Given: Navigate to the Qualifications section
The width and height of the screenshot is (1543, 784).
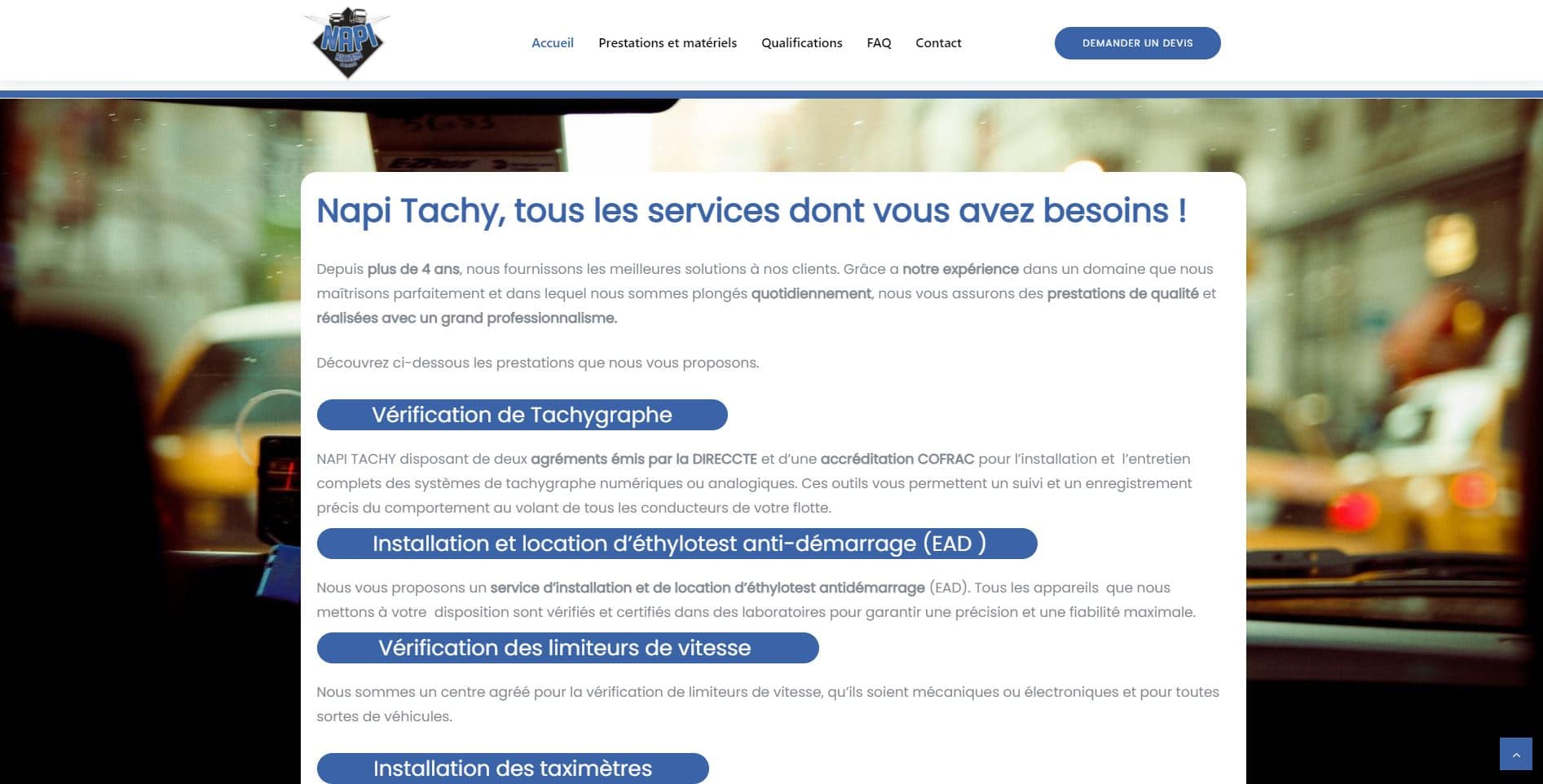Looking at the screenshot, I should click(801, 42).
